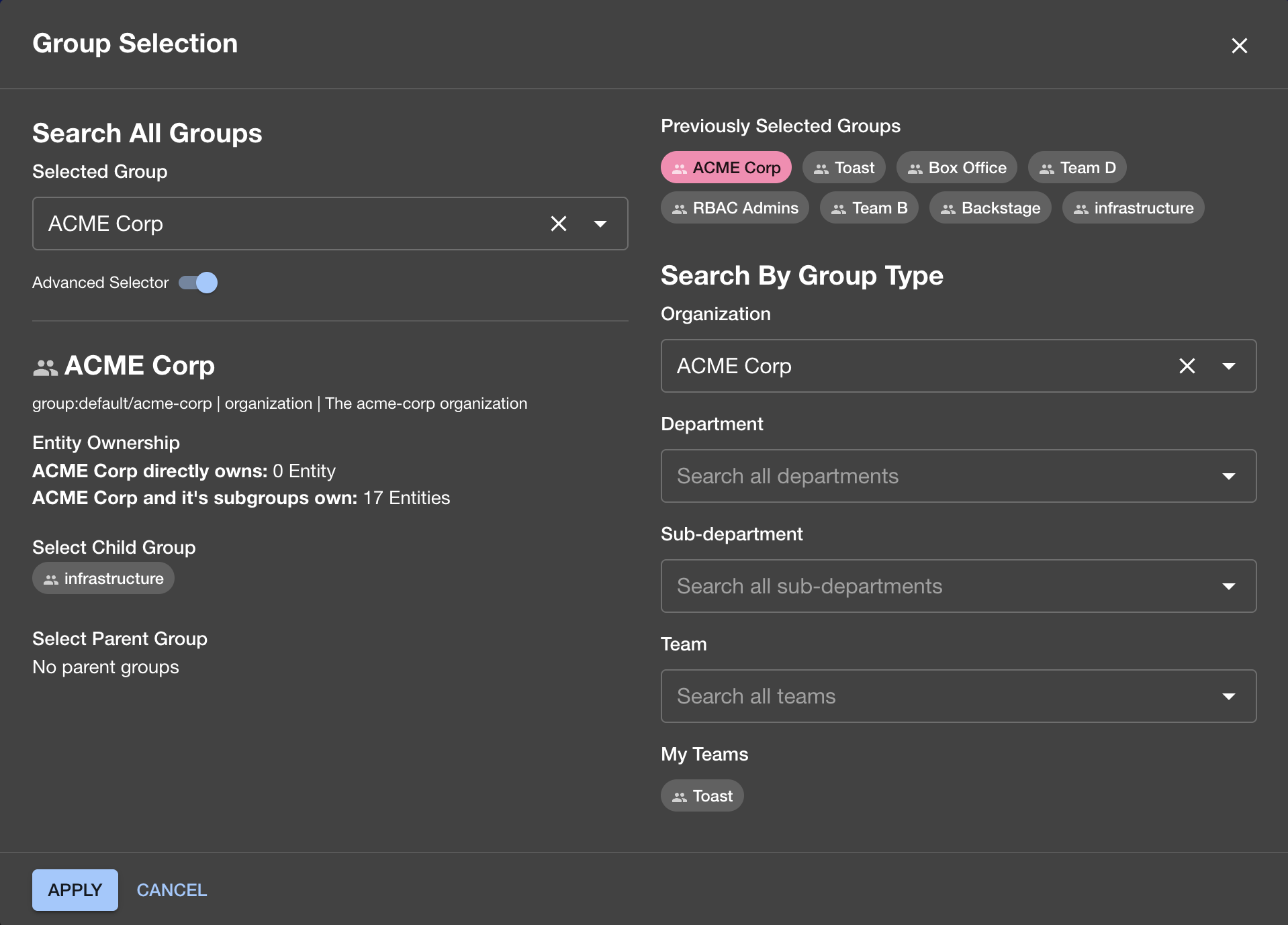Focus the Sub-department search field

point(959,586)
